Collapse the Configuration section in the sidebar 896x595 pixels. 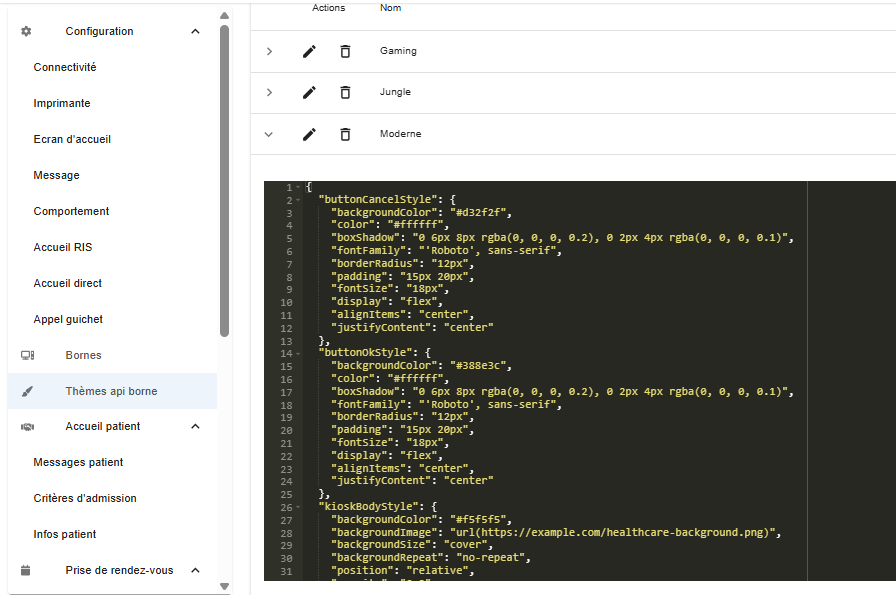click(x=195, y=31)
